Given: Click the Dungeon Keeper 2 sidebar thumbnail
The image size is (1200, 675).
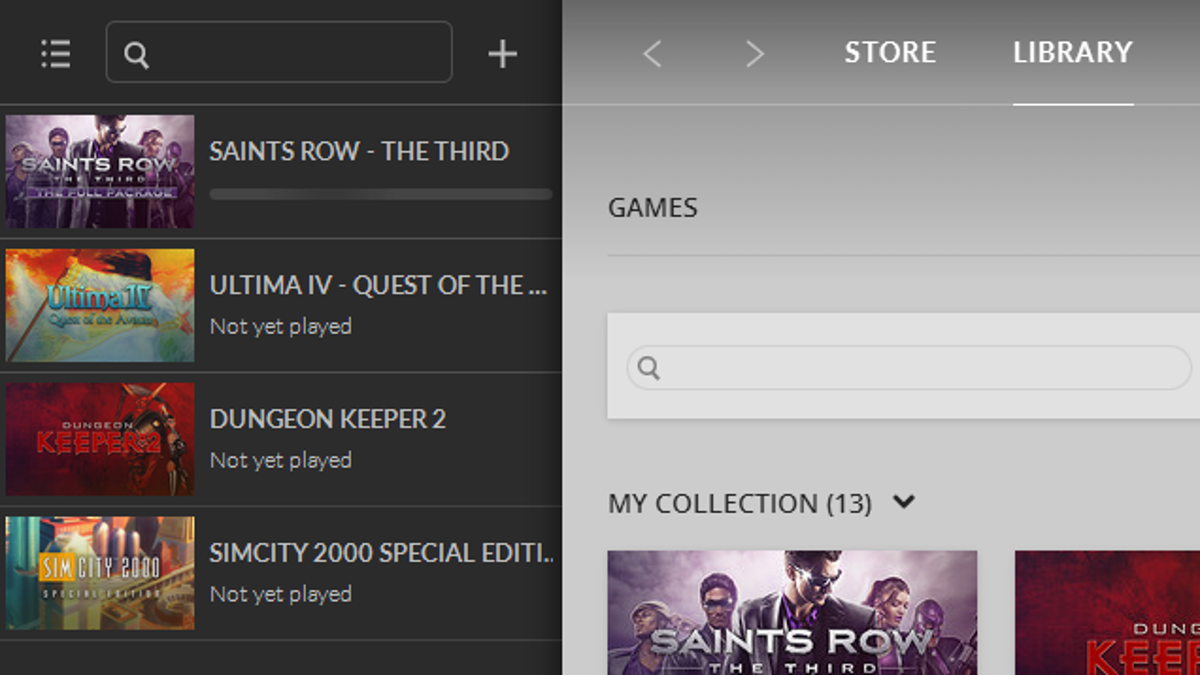Looking at the screenshot, I should [100, 439].
